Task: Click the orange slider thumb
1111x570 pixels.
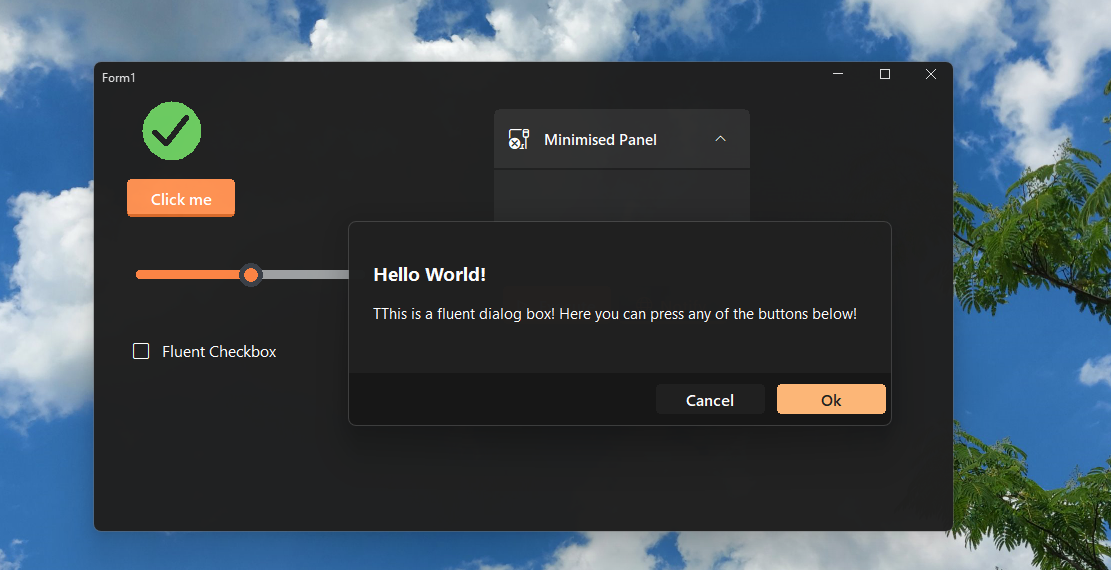Action: pyautogui.click(x=251, y=274)
